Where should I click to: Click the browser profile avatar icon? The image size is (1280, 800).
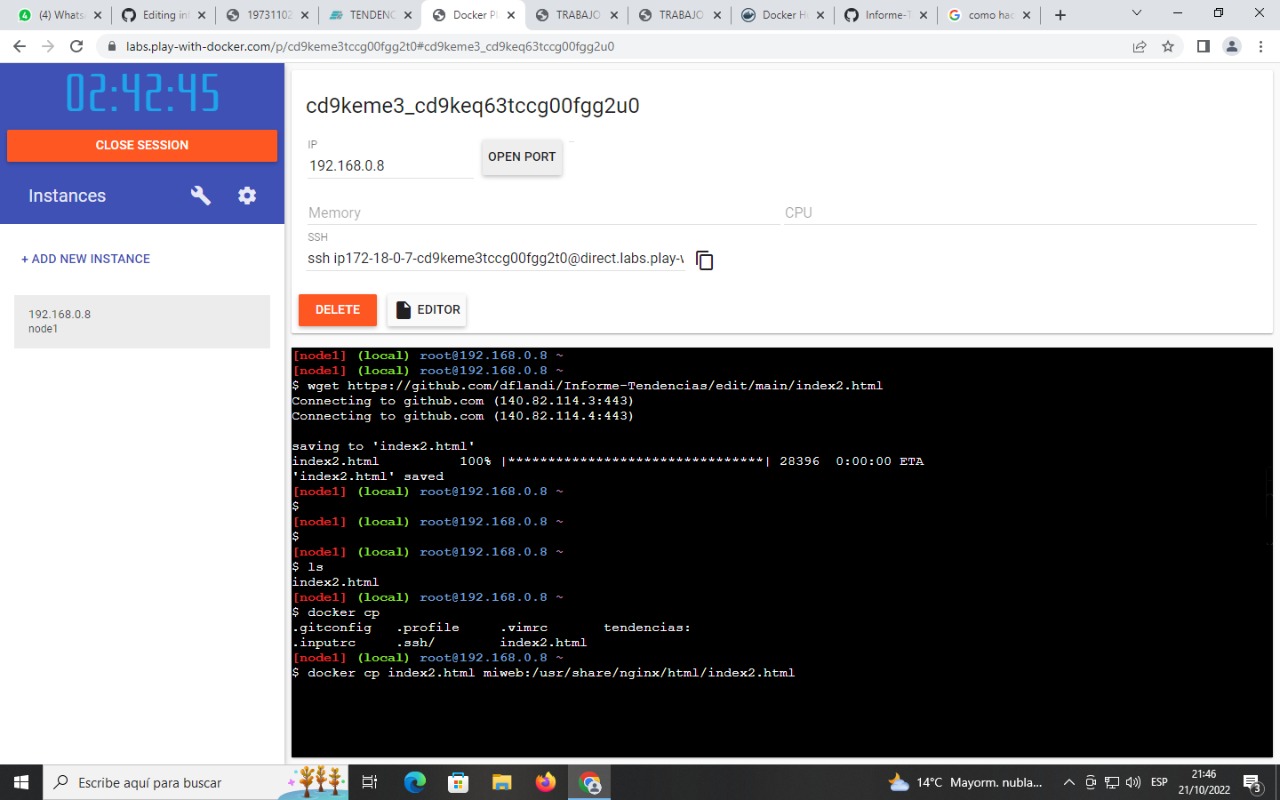point(1231,46)
